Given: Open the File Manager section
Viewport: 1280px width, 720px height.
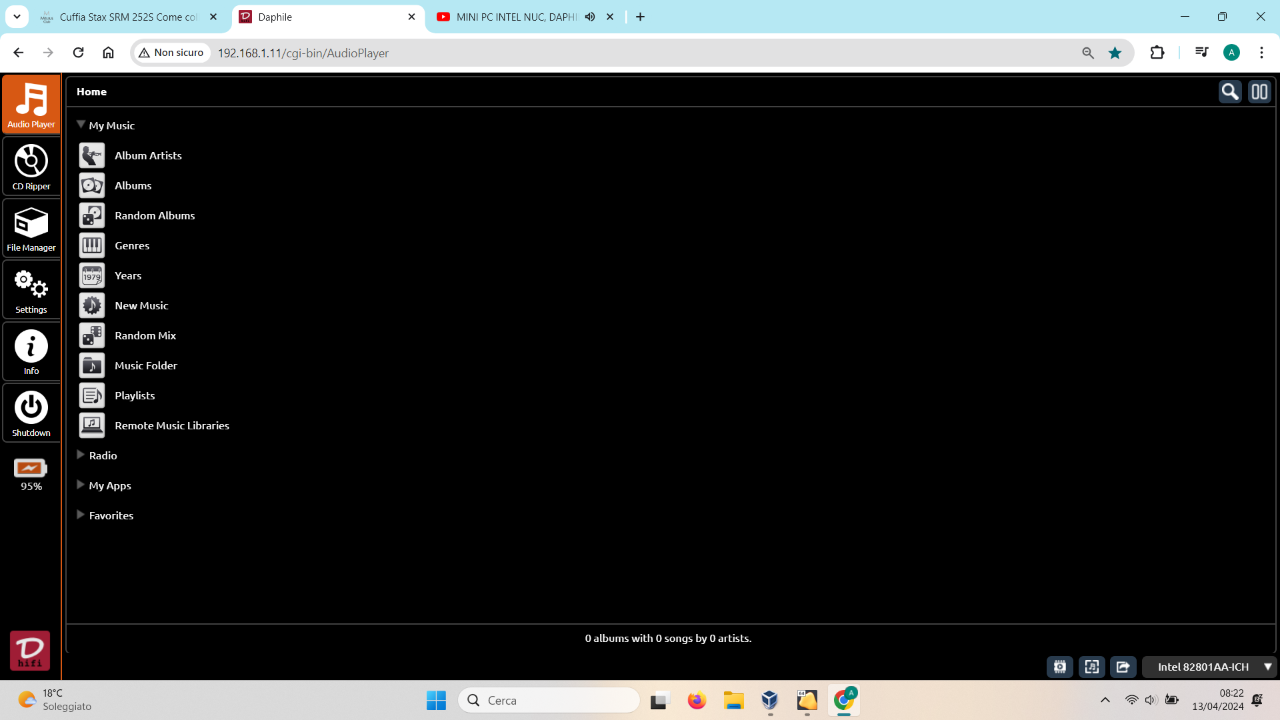Looking at the screenshot, I should click(x=31, y=228).
